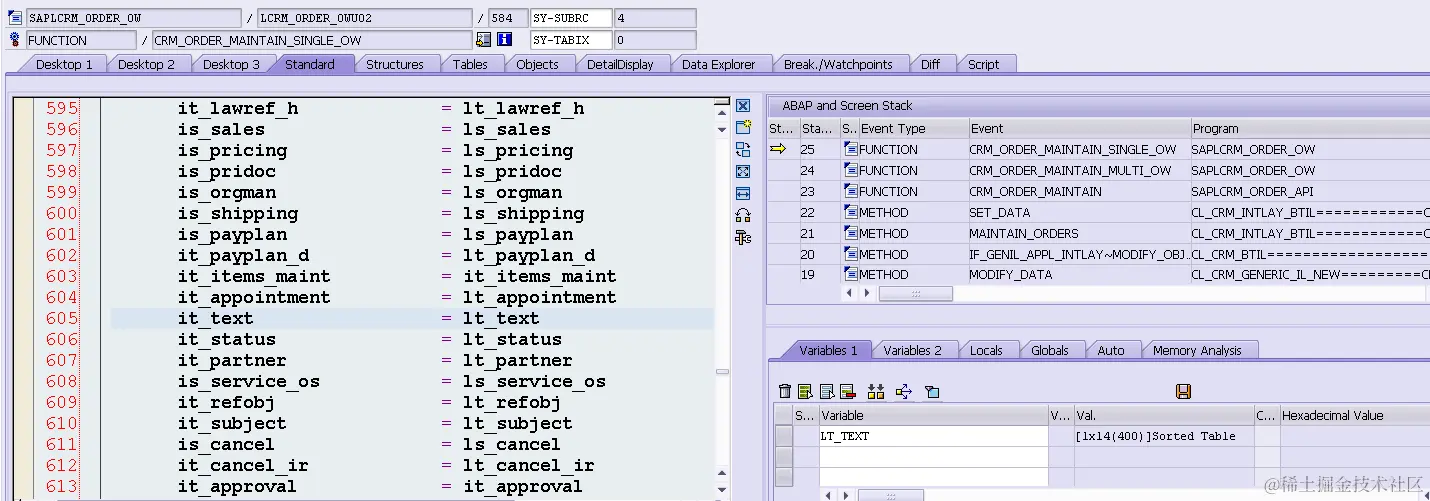Screen dimensions: 1430x501
Task: Click the gear icon beside the FUNCTION field
Action: (15, 40)
